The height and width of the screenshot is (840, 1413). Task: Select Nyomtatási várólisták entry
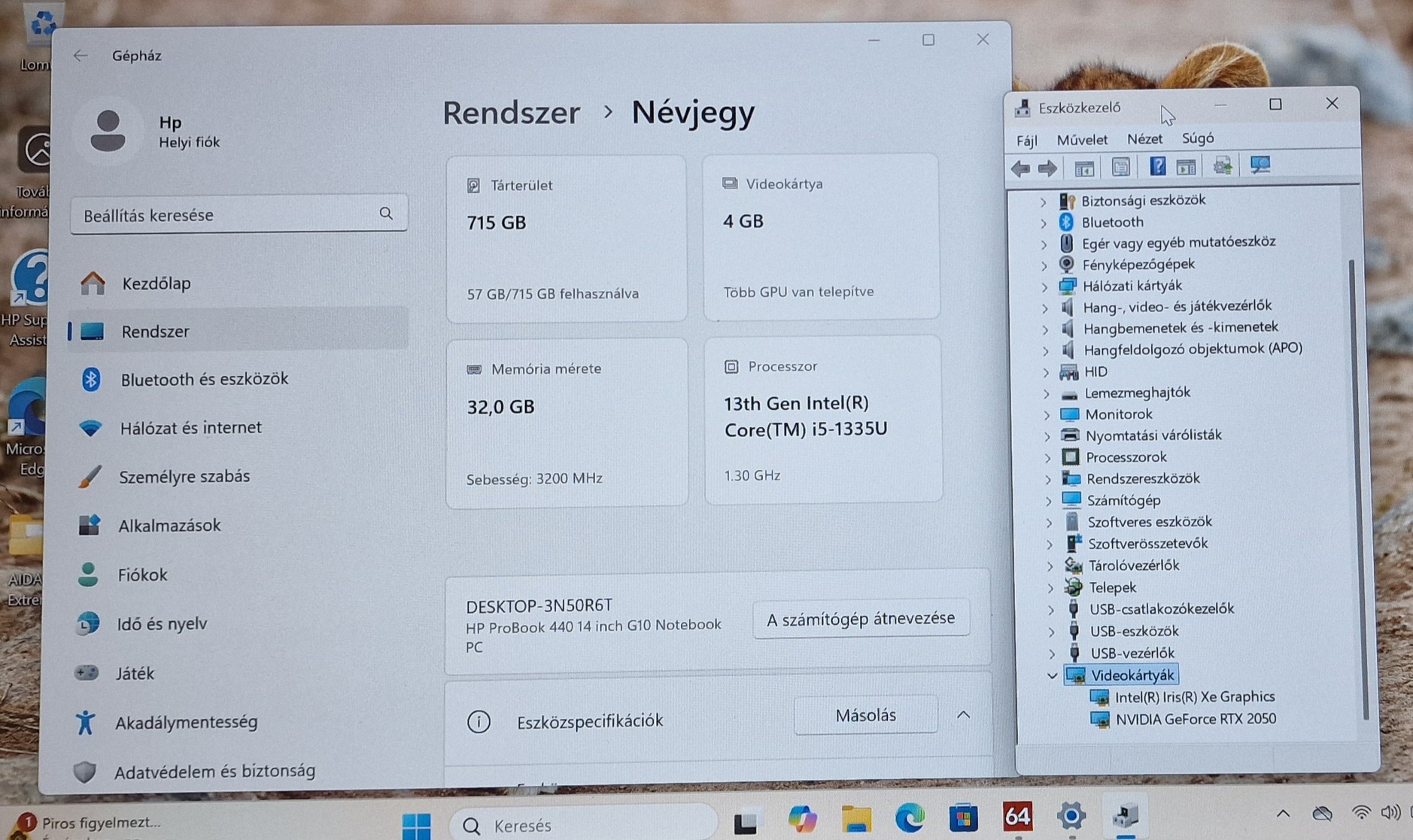[1153, 435]
